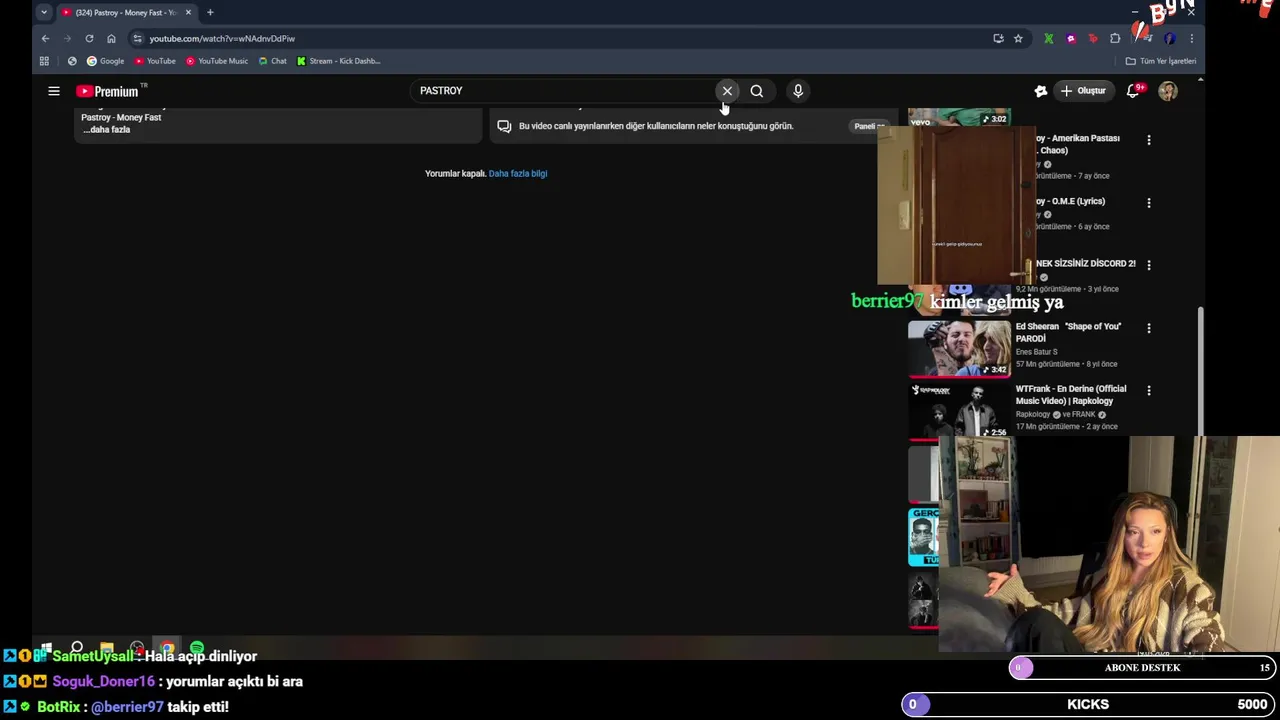Viewport: 1280px width, 720px height.
Task: Click Chrome in the Windows taskbar
Action: (x=167, y=648)
